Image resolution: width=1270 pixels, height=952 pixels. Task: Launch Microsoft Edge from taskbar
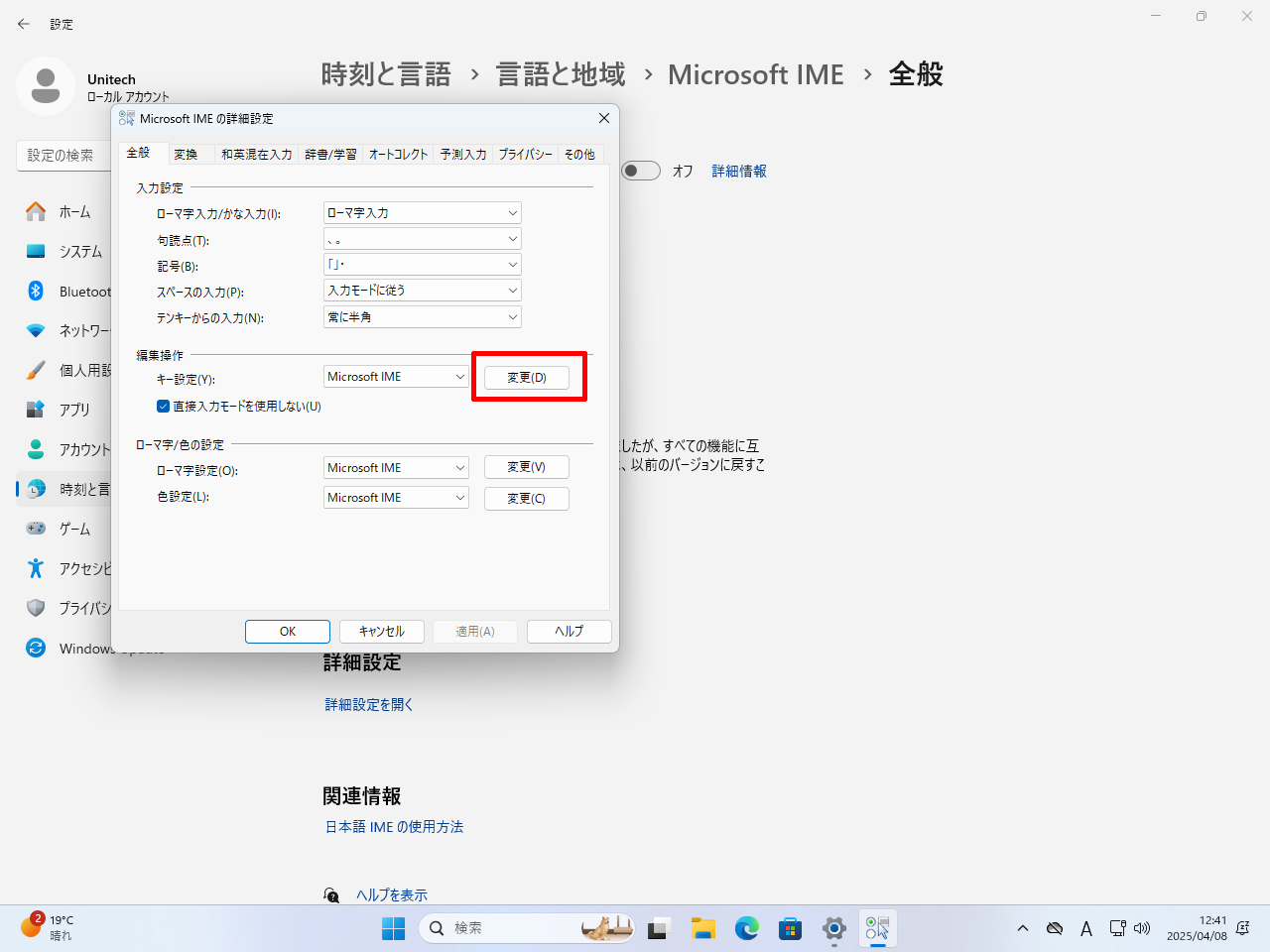(x=747, y=928)
